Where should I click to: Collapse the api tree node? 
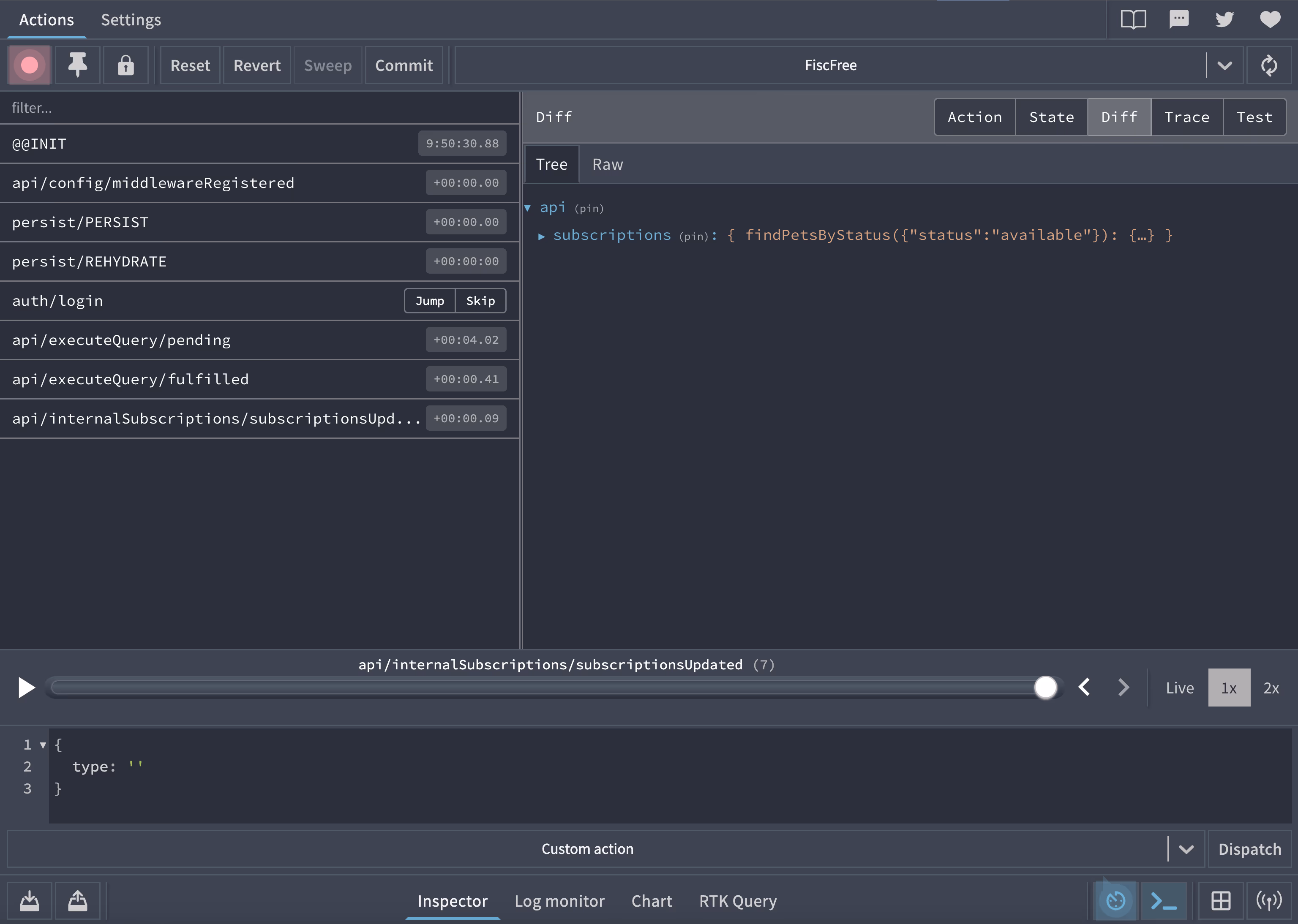click(x=528, y=208)
